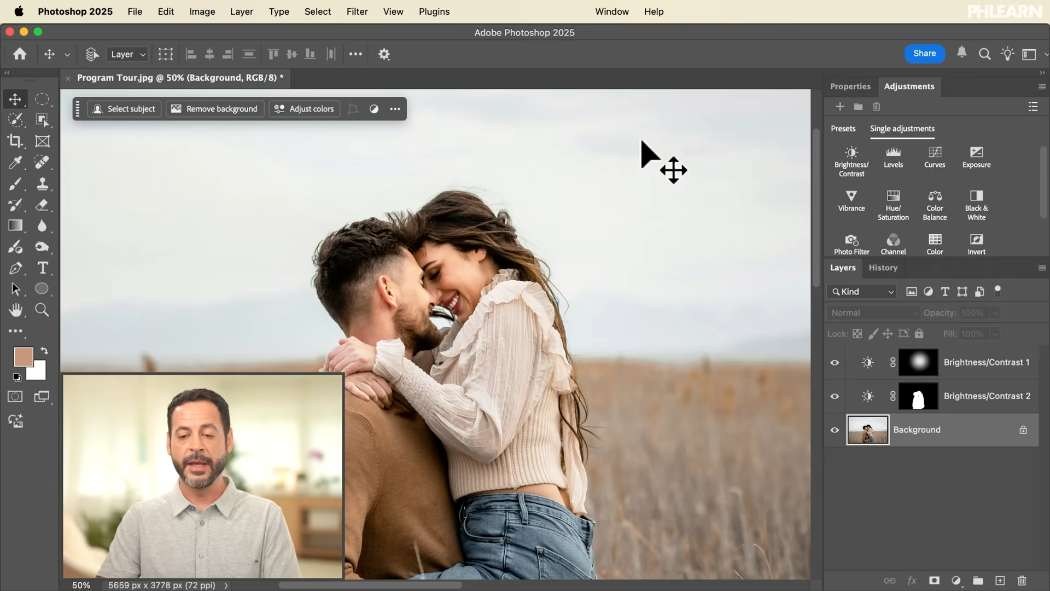Toggle filter for pixel layers
Image resolution: width=1050 pixels, height=591 pixels.
pyautogui.click(x=911, y=291)
